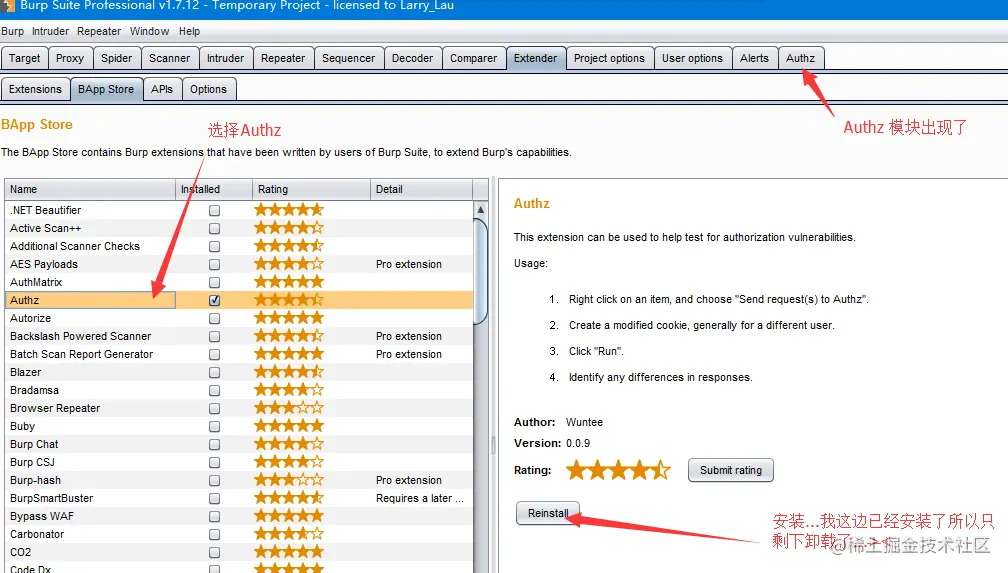
Task: Open the Intruder menu in menu bar
Action: tap(50, 31)
